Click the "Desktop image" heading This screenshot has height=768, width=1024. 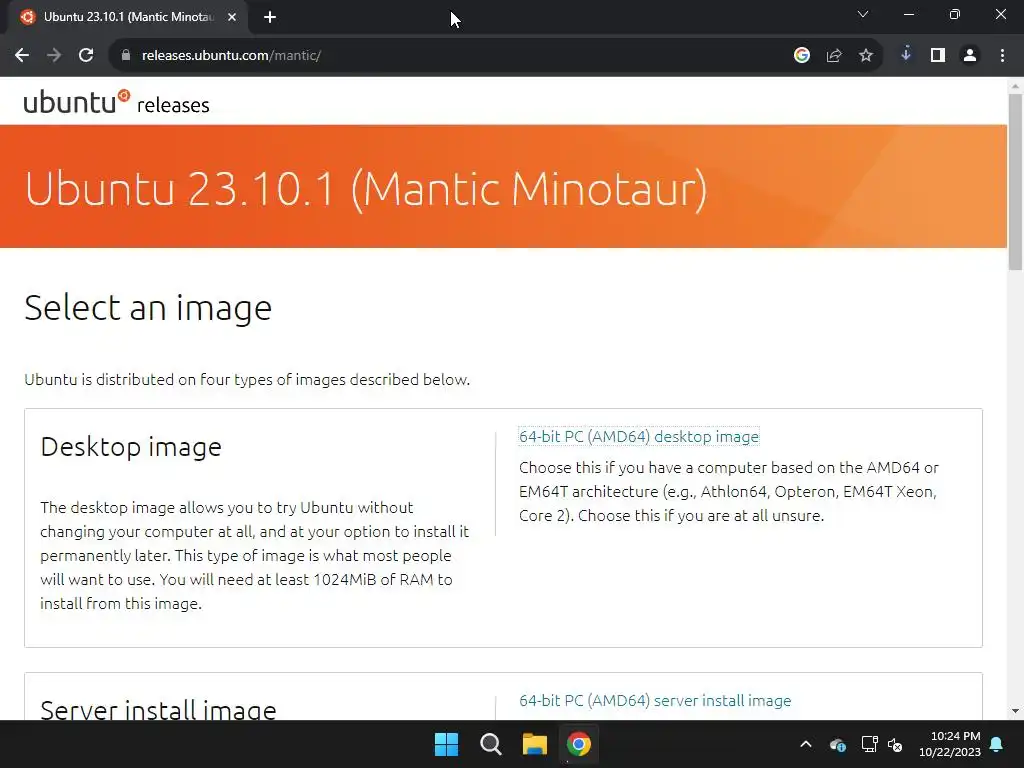(x=131, y=447)
